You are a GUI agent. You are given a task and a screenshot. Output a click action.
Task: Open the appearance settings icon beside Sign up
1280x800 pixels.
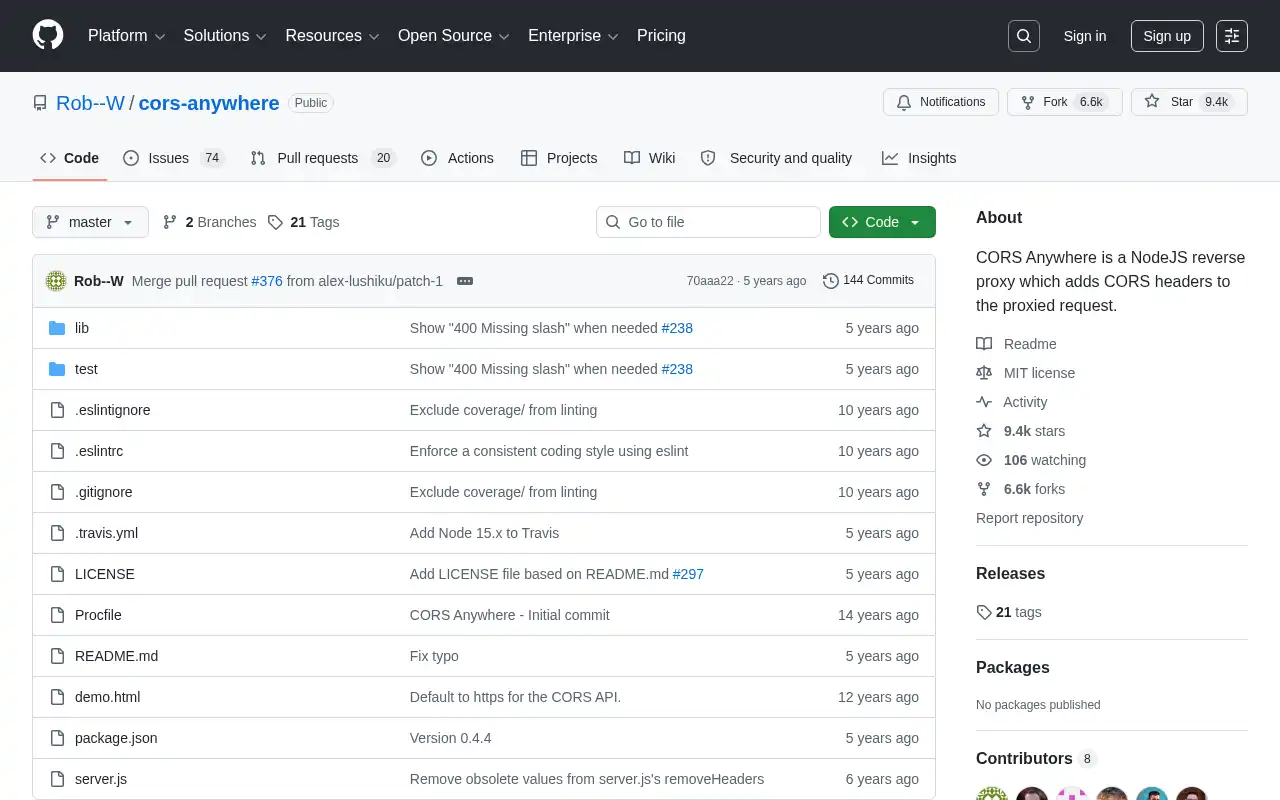(1232, 36)
